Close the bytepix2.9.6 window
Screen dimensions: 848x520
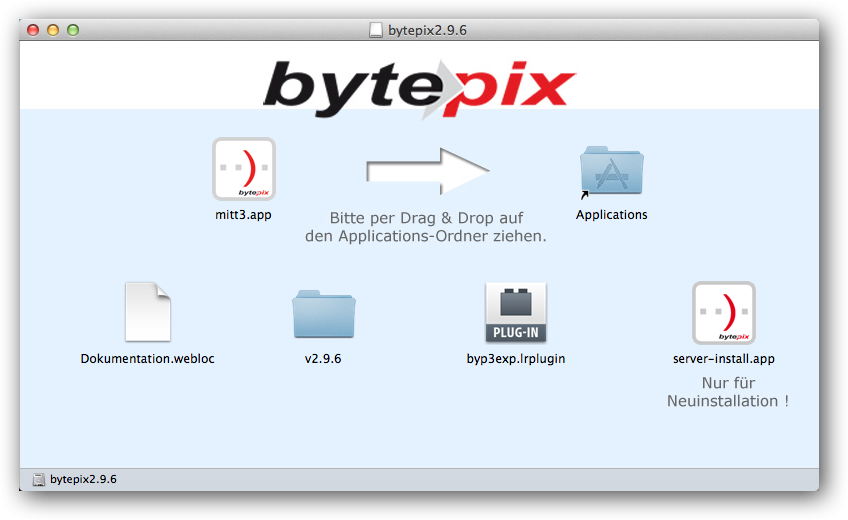coord(33,30)
